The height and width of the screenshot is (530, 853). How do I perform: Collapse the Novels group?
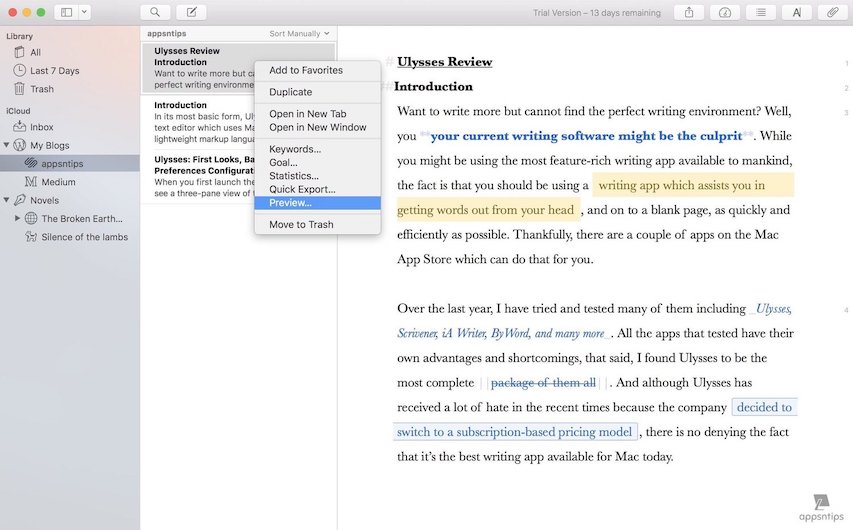[x=8, y=200]
